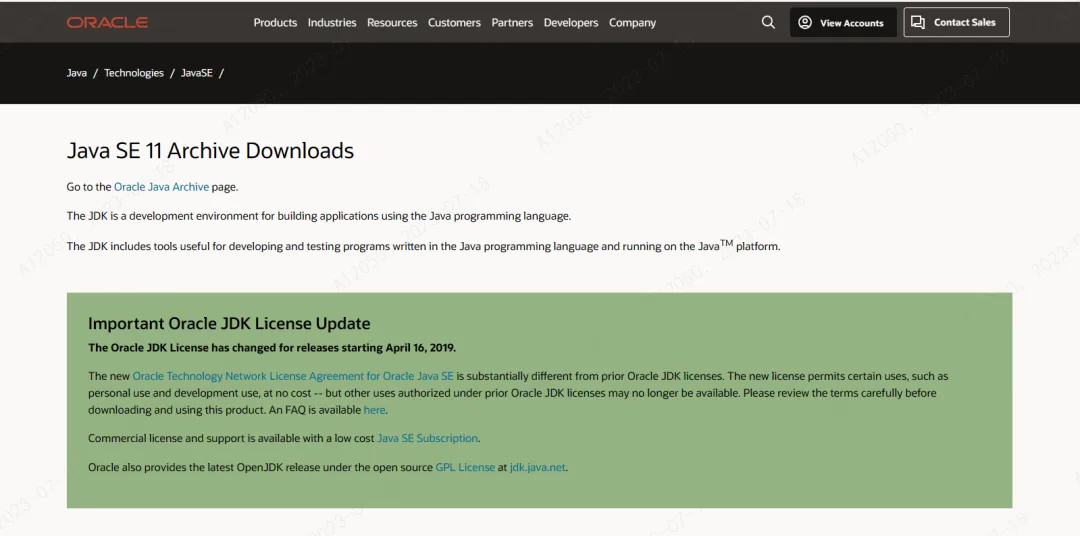The width and height of the screenshot is (1080, 536).
Task: Open the Developers menu
Action: 571,22
